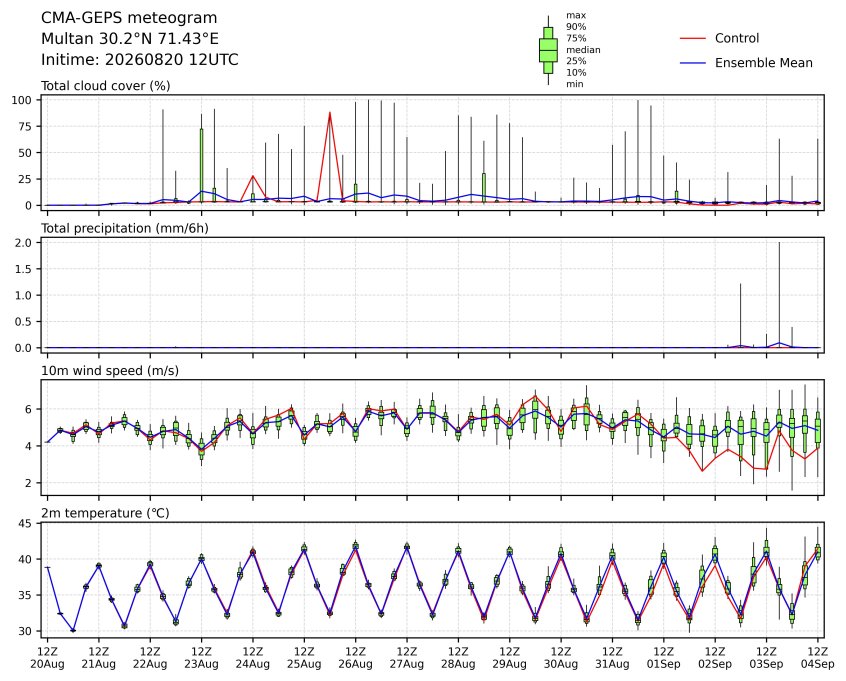Image resolution: width=846 pixels, height=681 pixels.
Task: Click the "12Z 28Aug" time axis label
Action: [458, 658]
